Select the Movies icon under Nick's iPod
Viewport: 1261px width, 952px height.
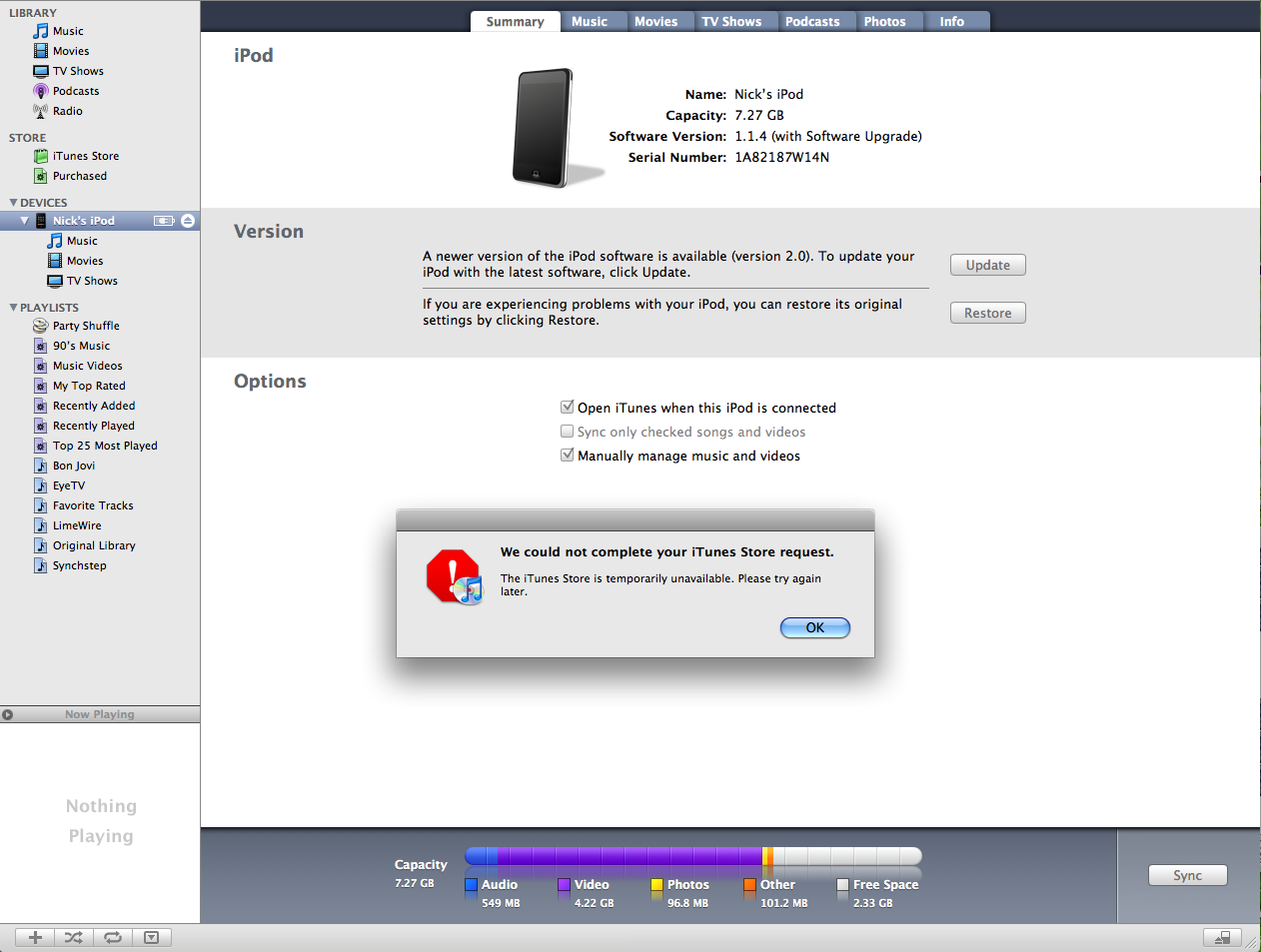point(55,261)
